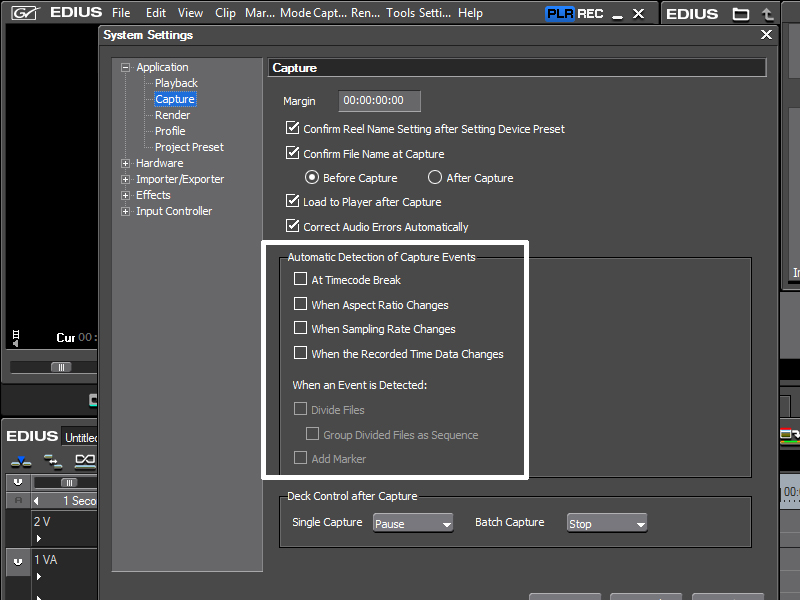Screen dimensions: 800x600
Task: Select Render in settings tree
Action: point(172,115)
